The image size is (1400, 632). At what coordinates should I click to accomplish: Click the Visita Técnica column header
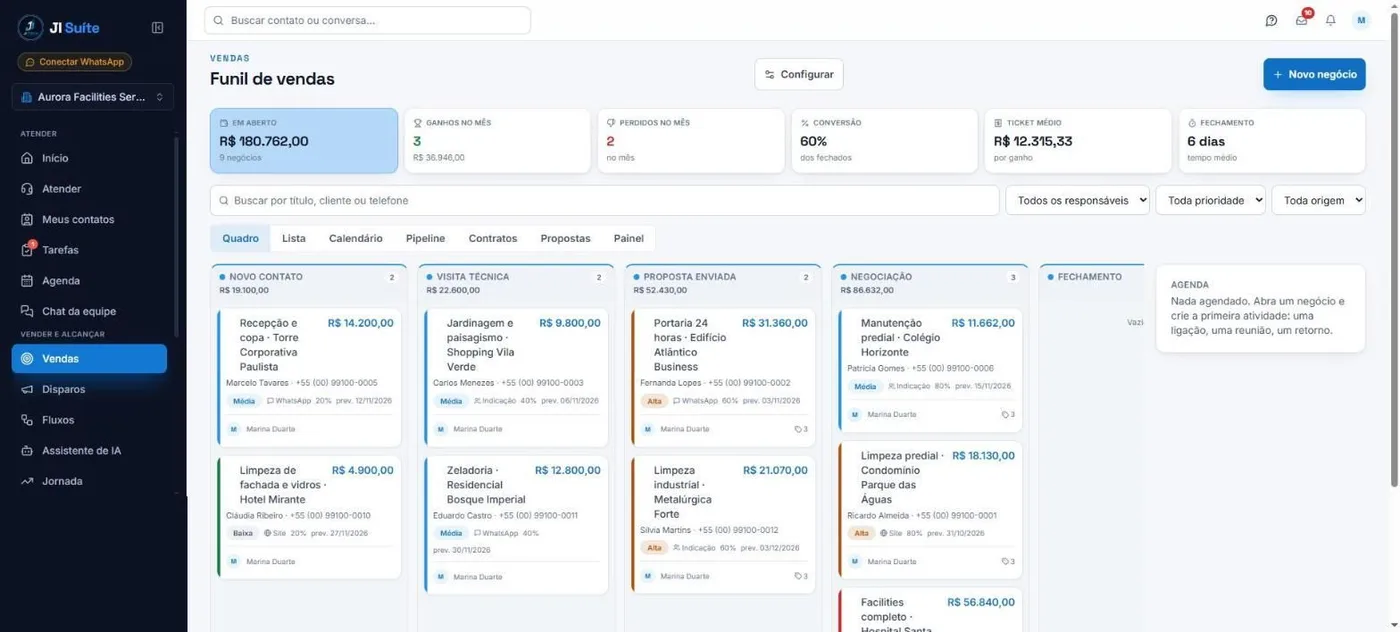(x=517, y=283)
